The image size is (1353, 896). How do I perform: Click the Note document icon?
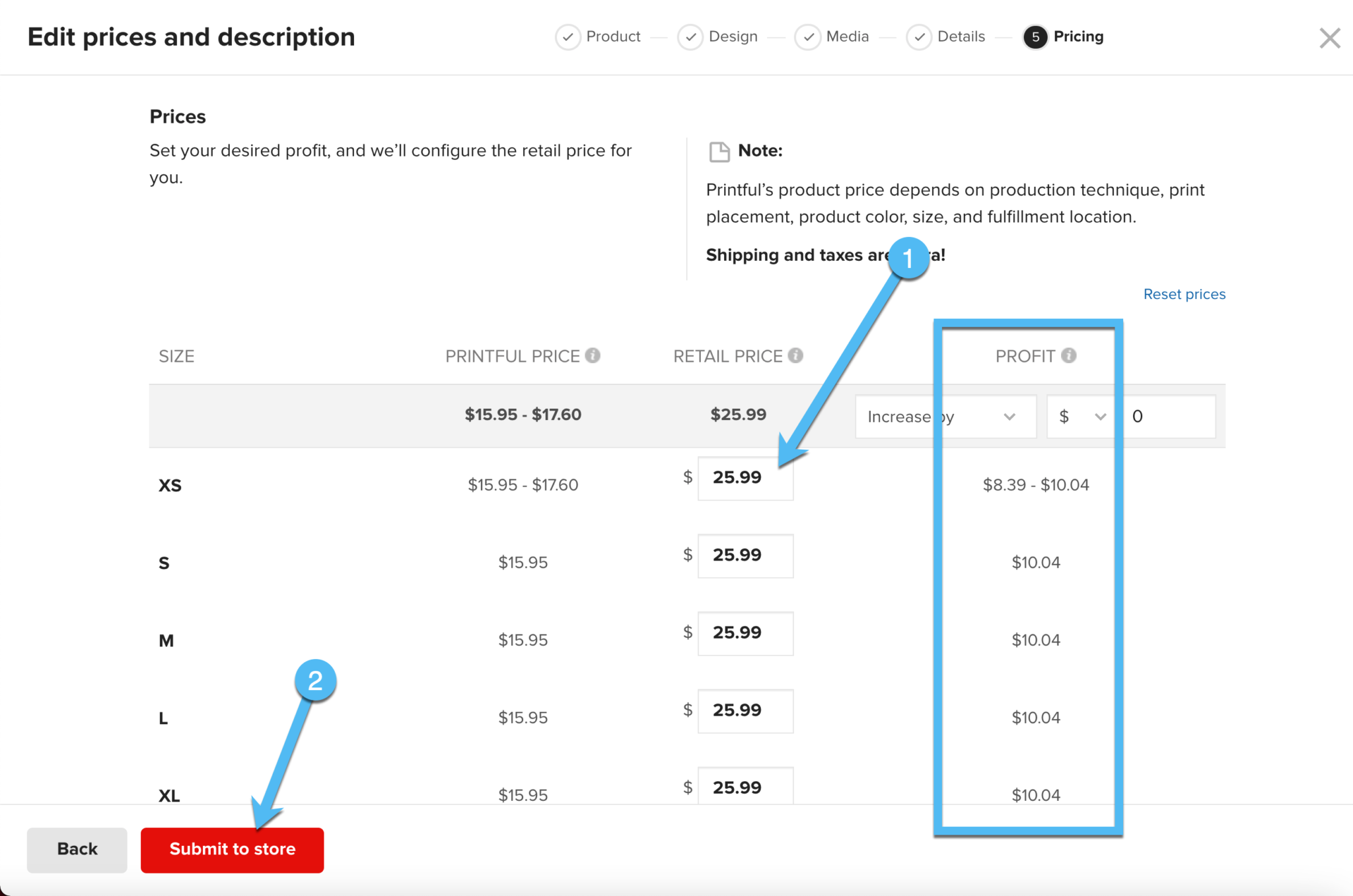point(719,151)
